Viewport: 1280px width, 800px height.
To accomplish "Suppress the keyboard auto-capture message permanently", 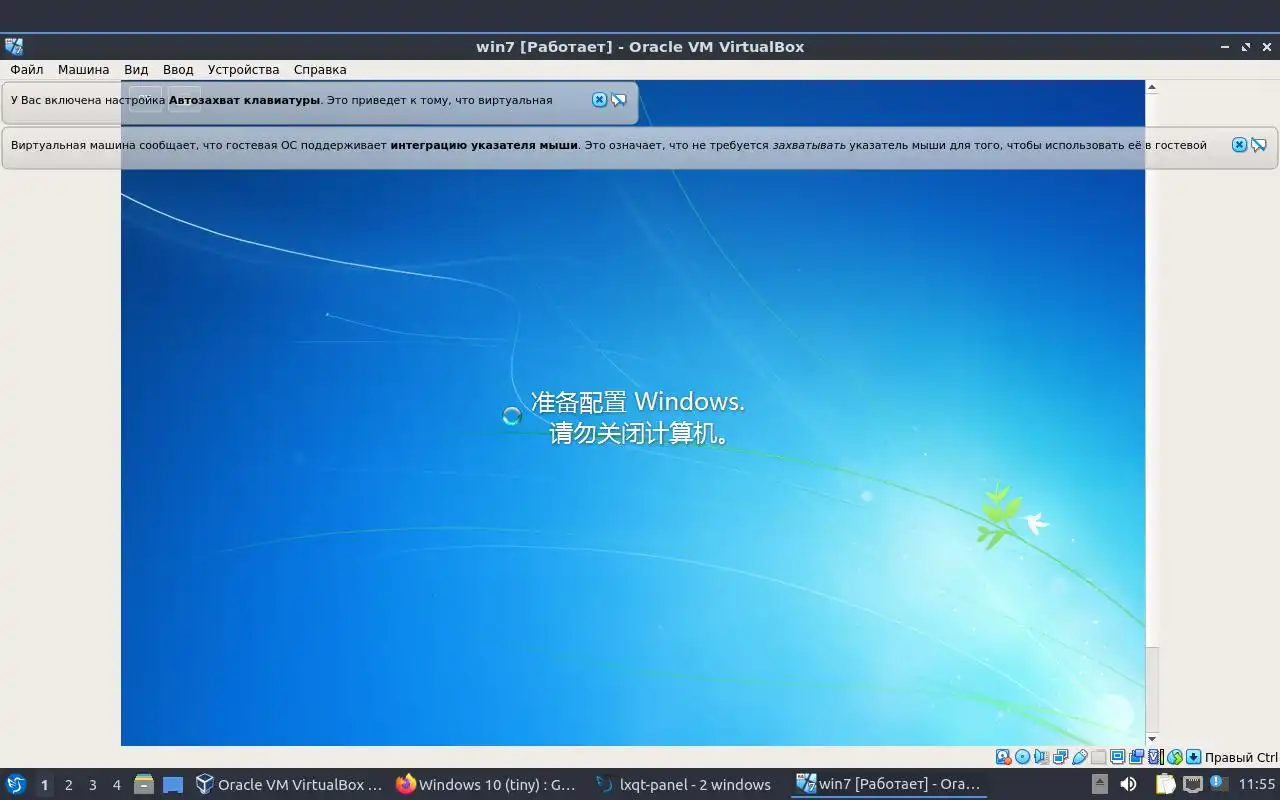I will tap(618, 100).
